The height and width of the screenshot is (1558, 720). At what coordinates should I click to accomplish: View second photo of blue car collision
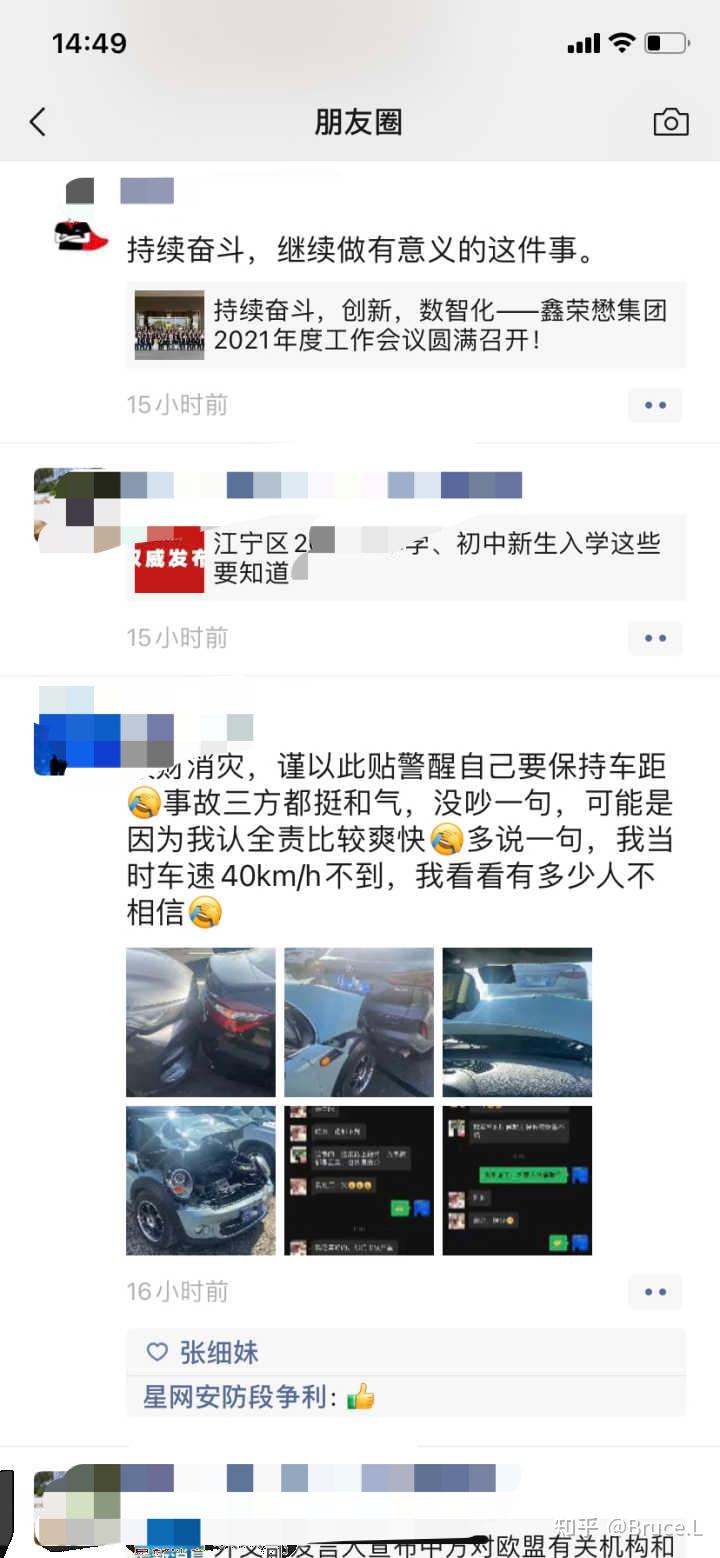[359, 1022]
